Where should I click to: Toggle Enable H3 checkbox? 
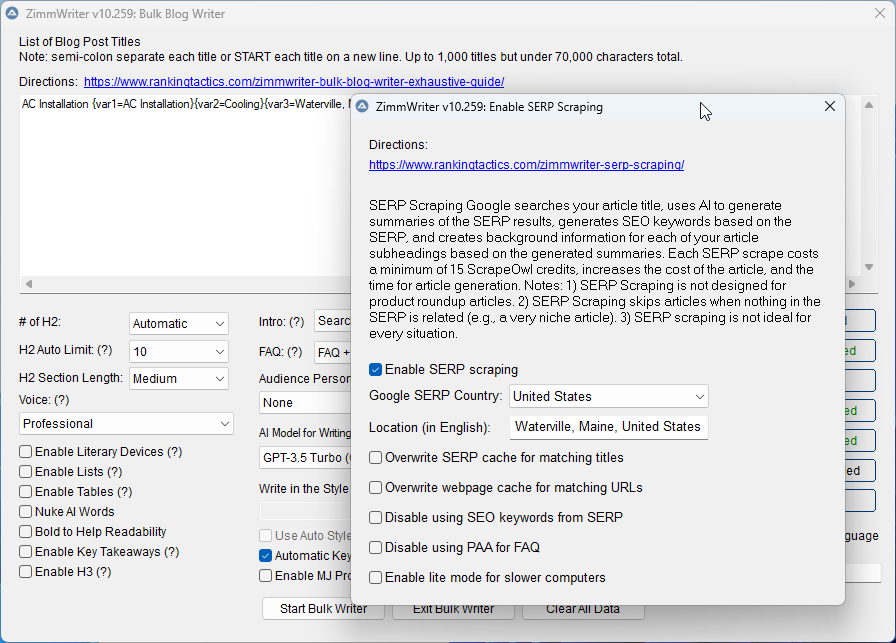pos(25,572)
